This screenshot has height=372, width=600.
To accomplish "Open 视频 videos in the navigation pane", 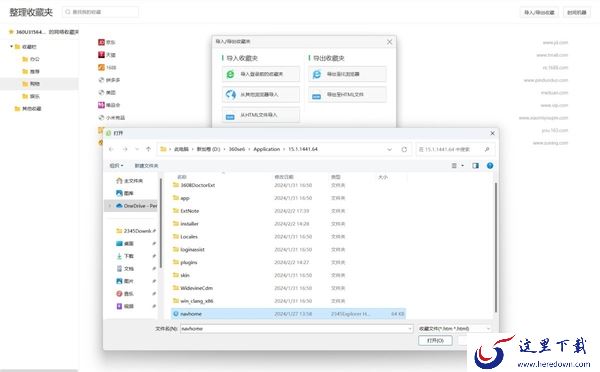I will point(125,306).
